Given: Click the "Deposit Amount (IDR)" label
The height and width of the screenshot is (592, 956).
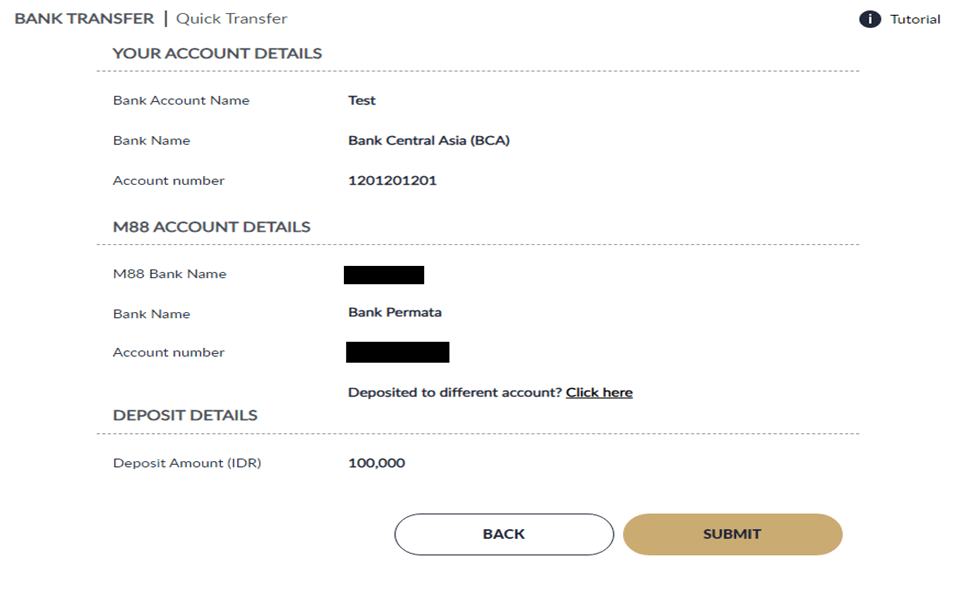Looking at the screenshot, I should tap(187, 463).
